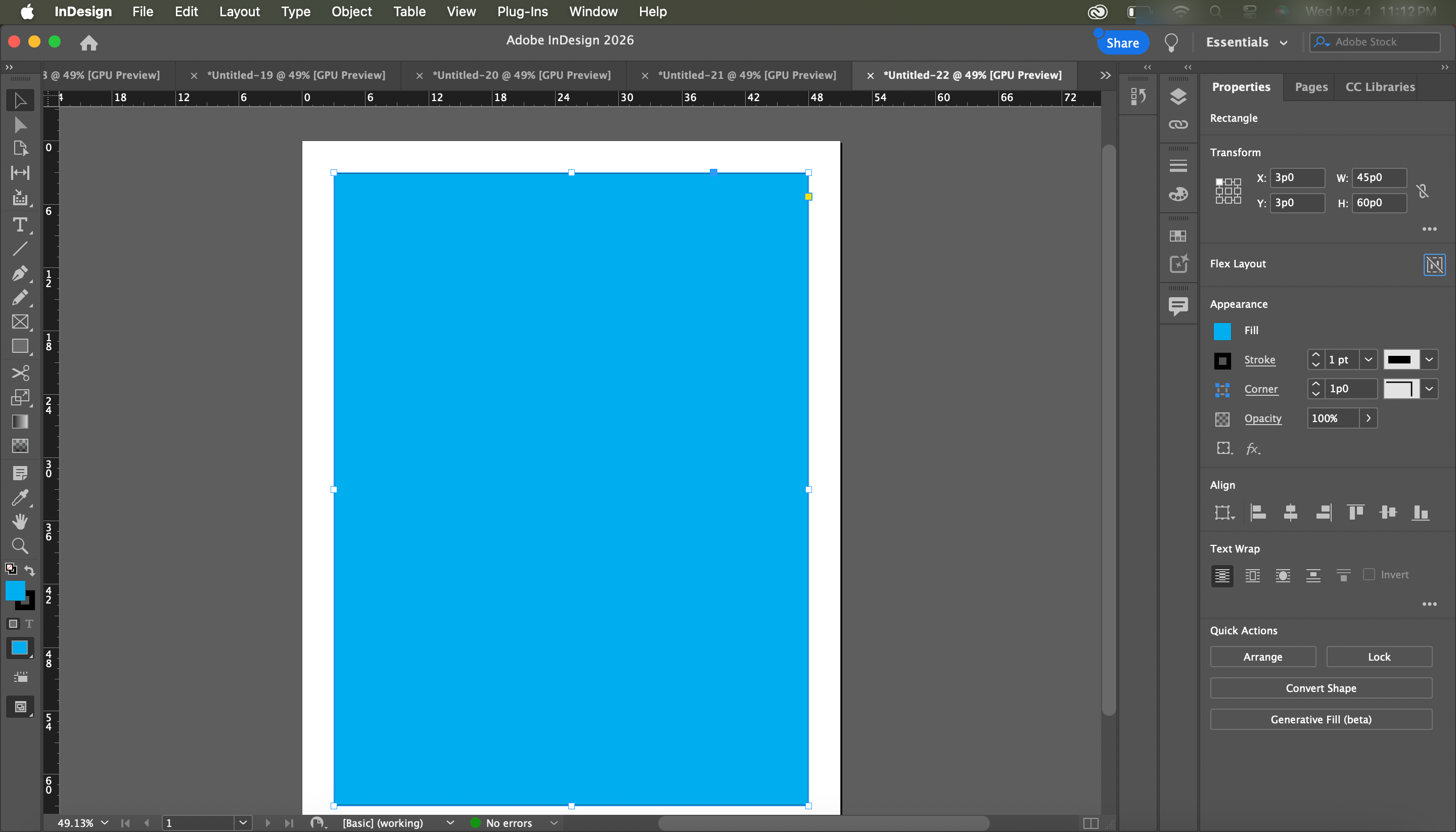Switch to the Pages tab
Viewport: 1456px width, 832px height.
pos(1311,87)
